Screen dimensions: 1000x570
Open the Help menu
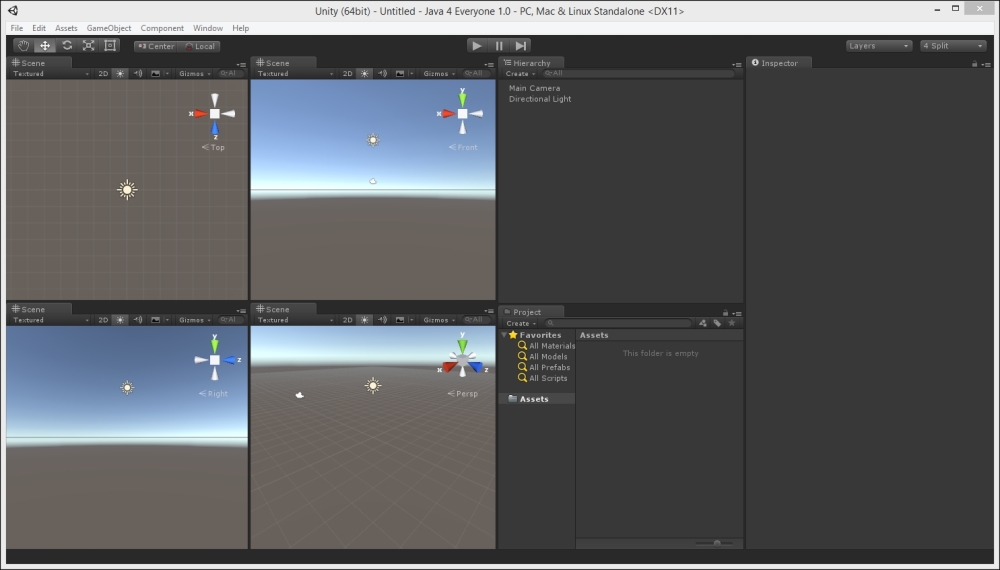240,28
